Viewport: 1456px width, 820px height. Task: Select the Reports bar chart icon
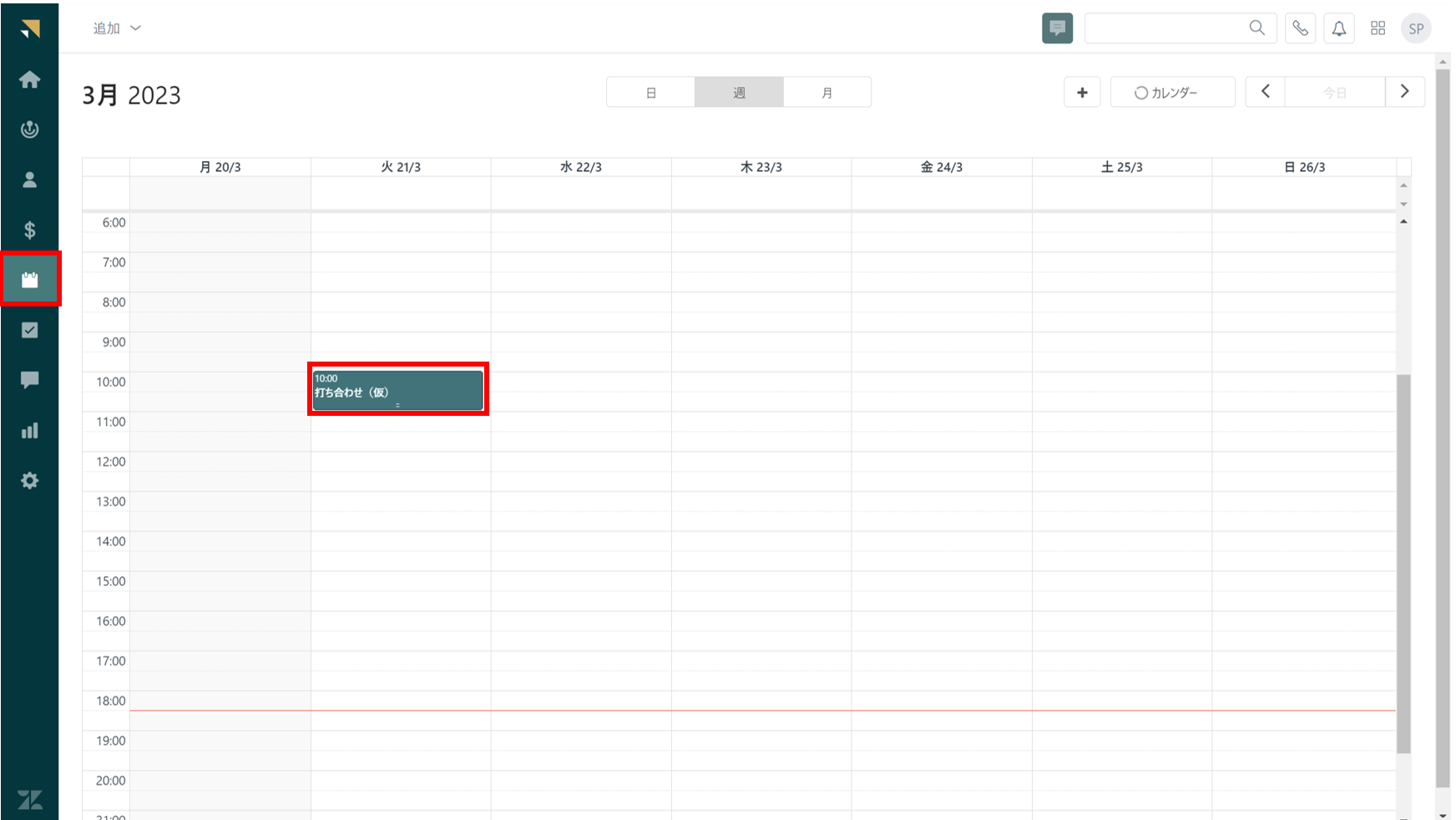[30, 430]
